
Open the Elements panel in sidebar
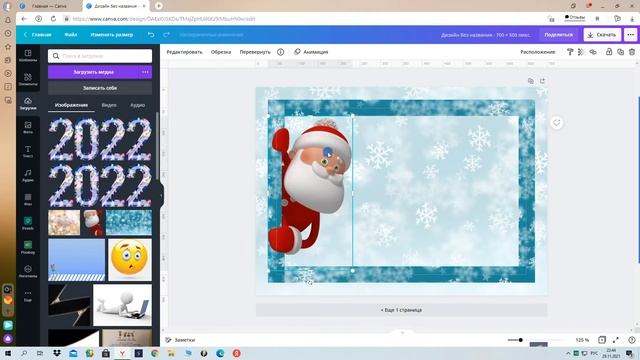tap(28, 79)
